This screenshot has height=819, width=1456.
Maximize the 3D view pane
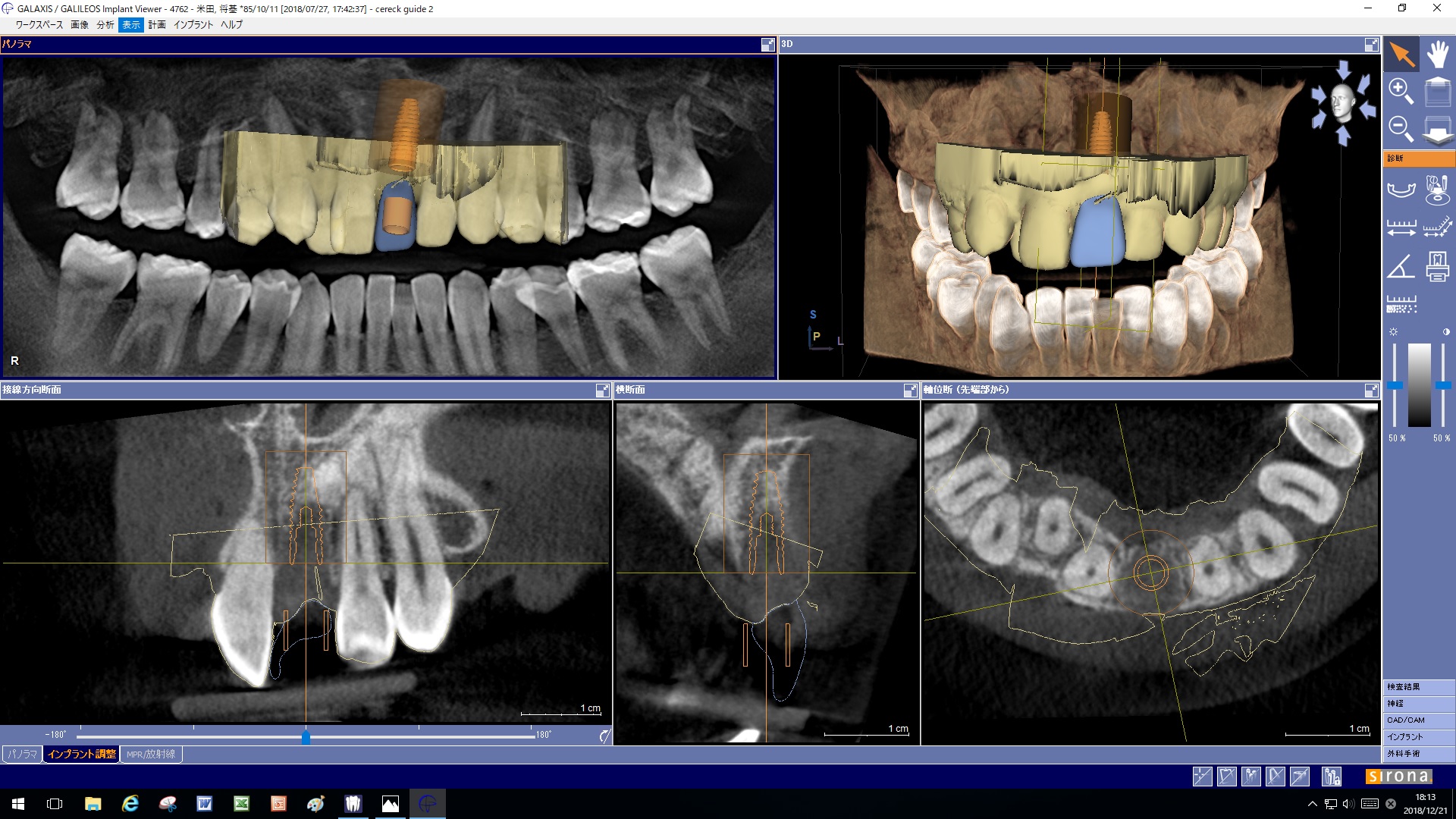1371,45
